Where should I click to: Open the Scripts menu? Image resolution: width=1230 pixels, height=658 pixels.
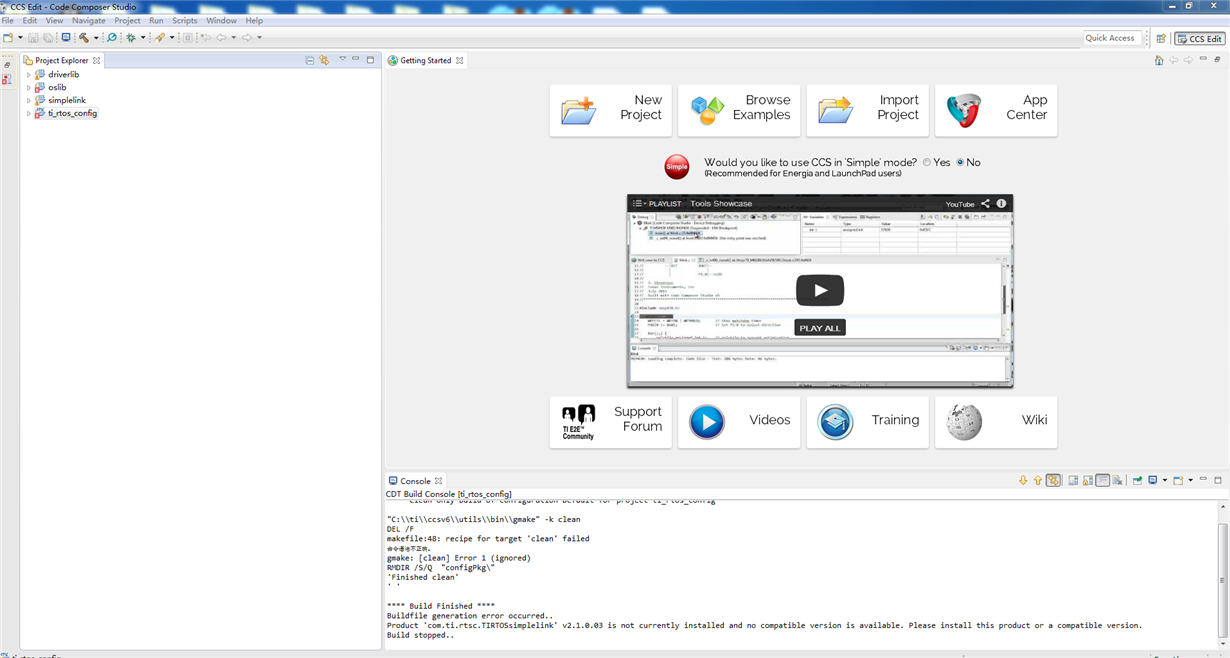coord(185,20)
